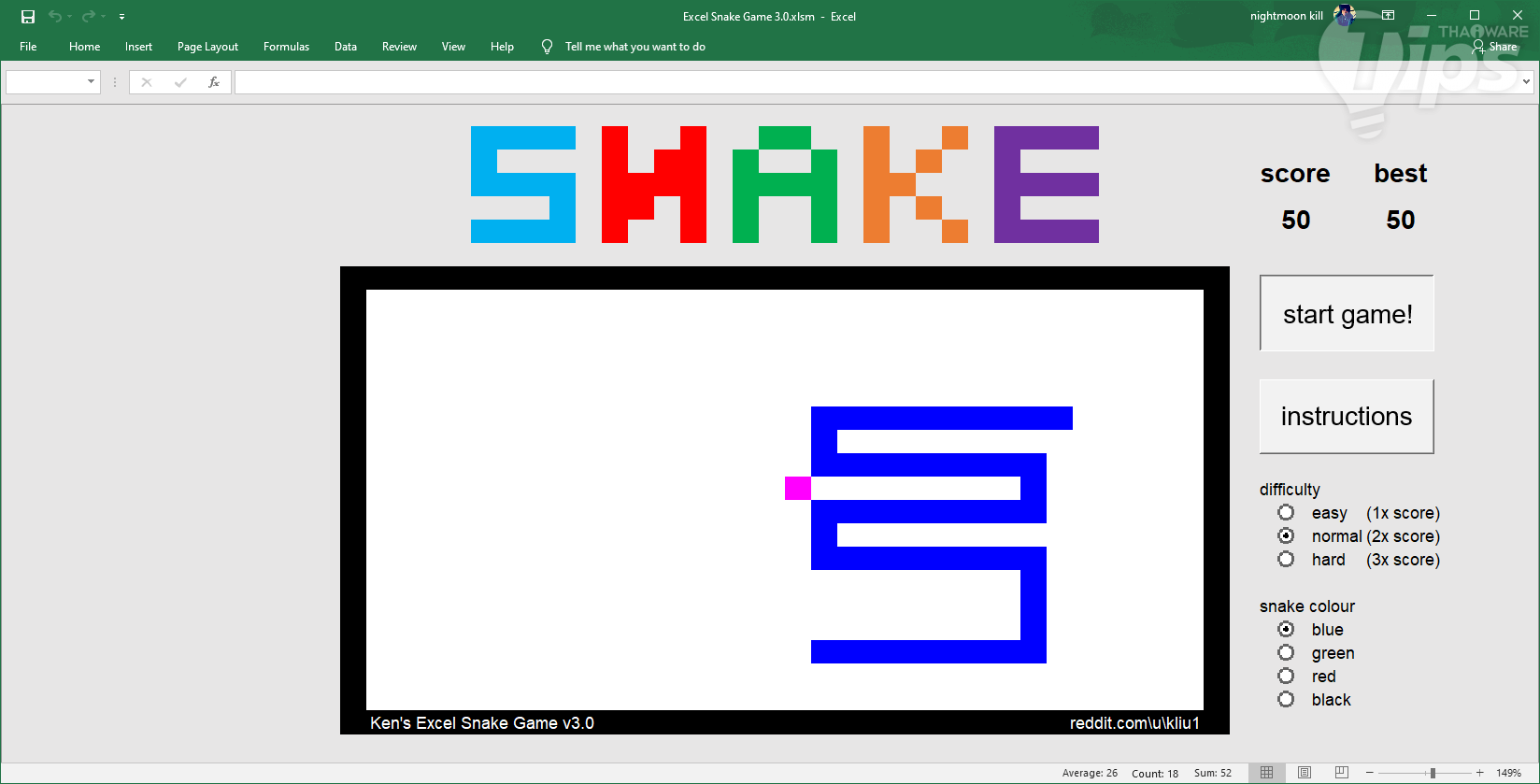Open the undo history dropdown arrow

pos(69,17)
